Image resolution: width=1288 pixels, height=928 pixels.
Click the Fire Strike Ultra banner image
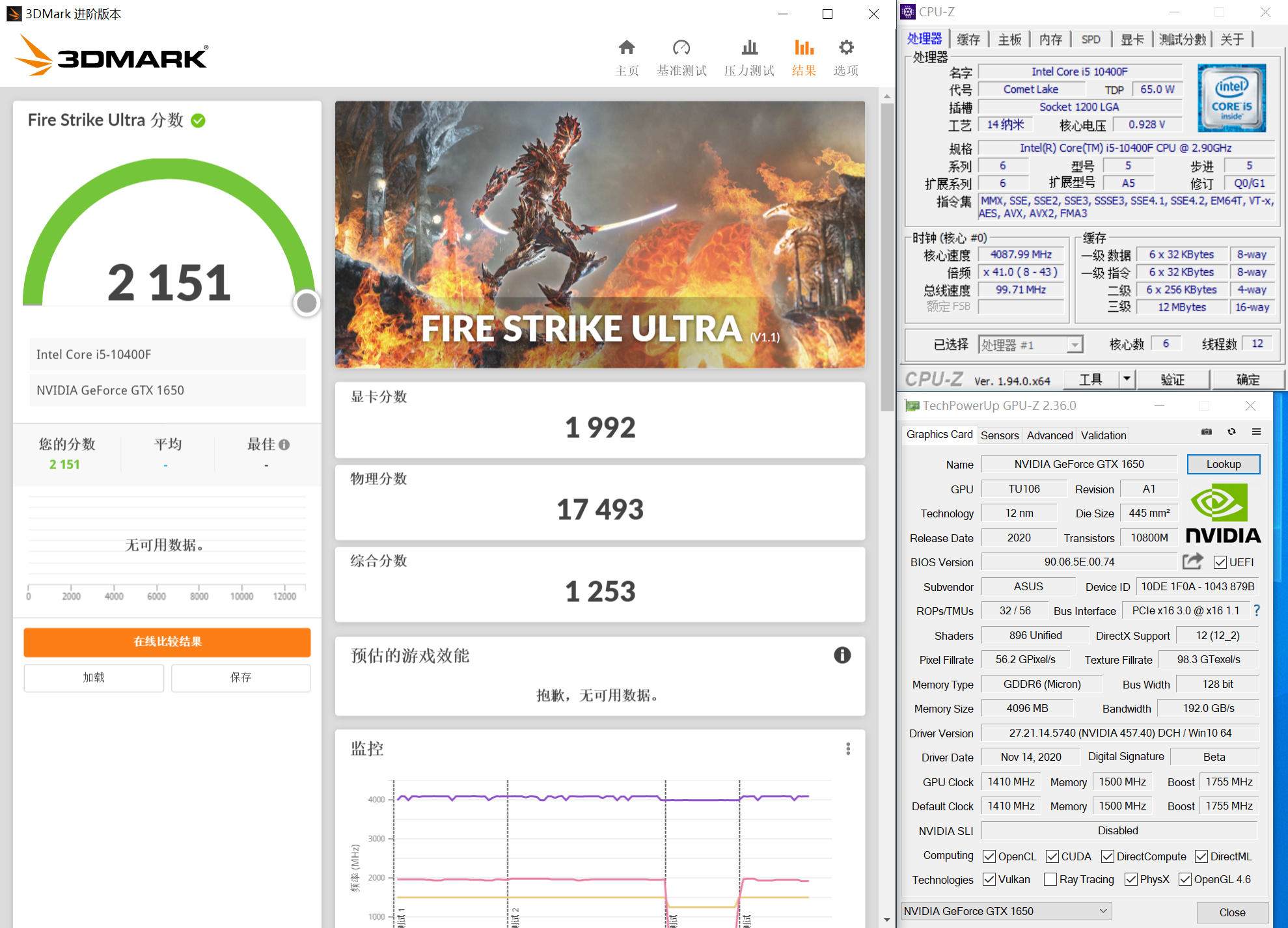[x=600, y=234]
